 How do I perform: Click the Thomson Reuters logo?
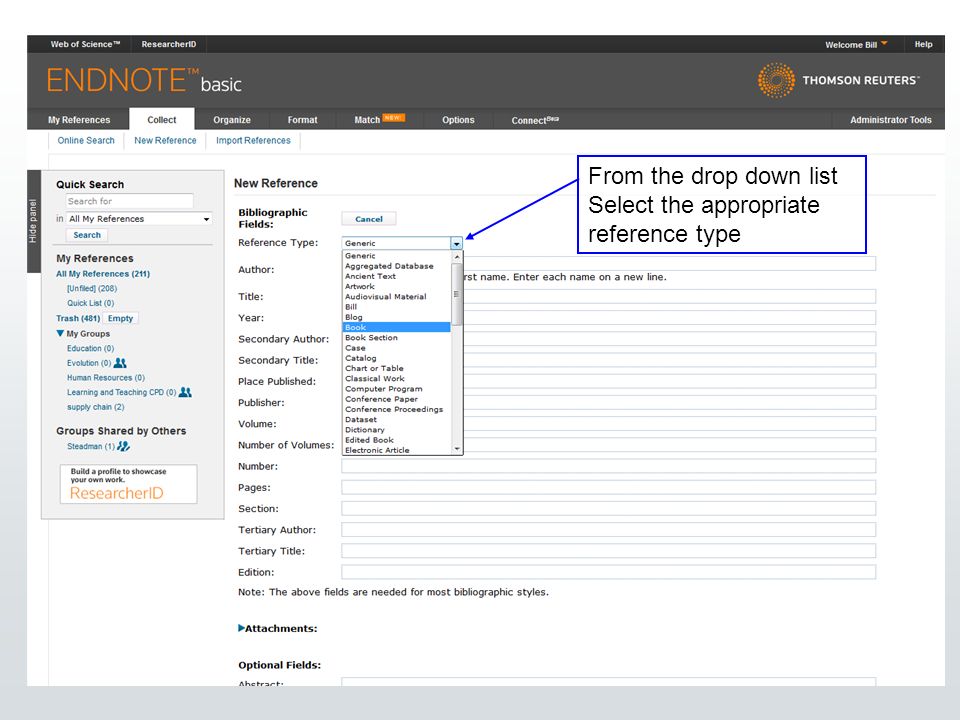(838, 80)
